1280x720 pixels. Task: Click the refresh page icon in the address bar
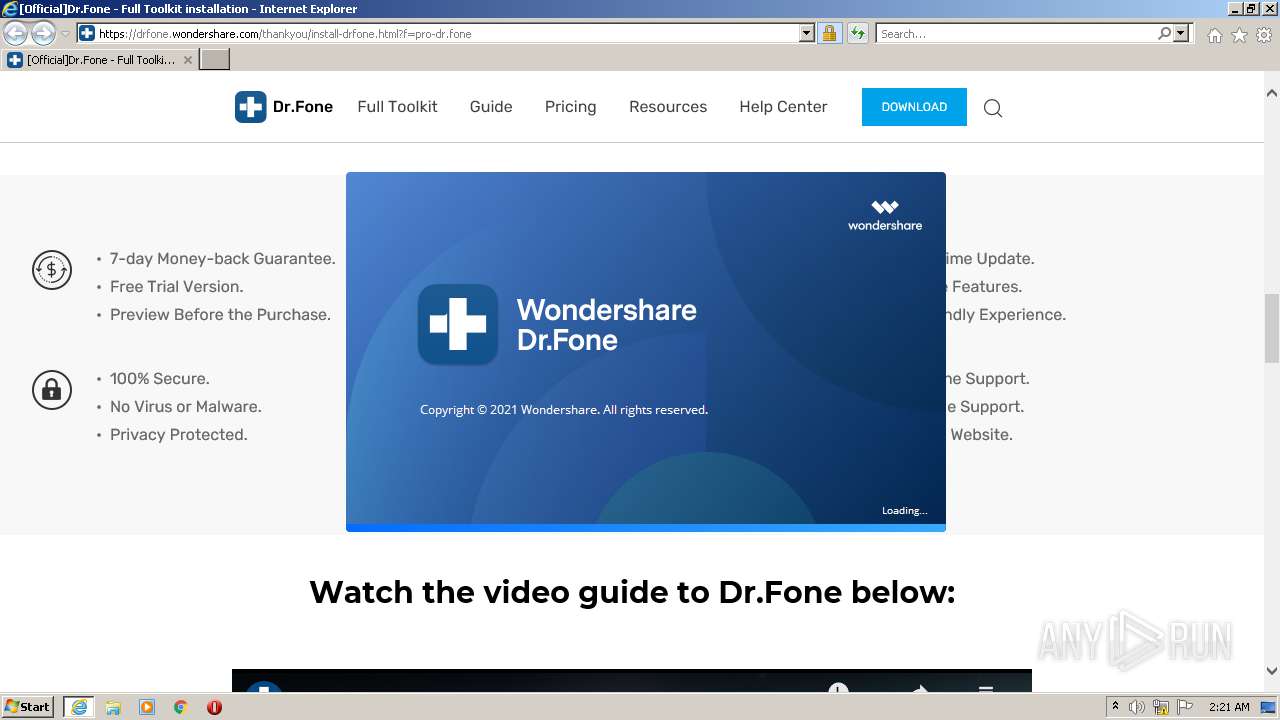pos(857,33)
